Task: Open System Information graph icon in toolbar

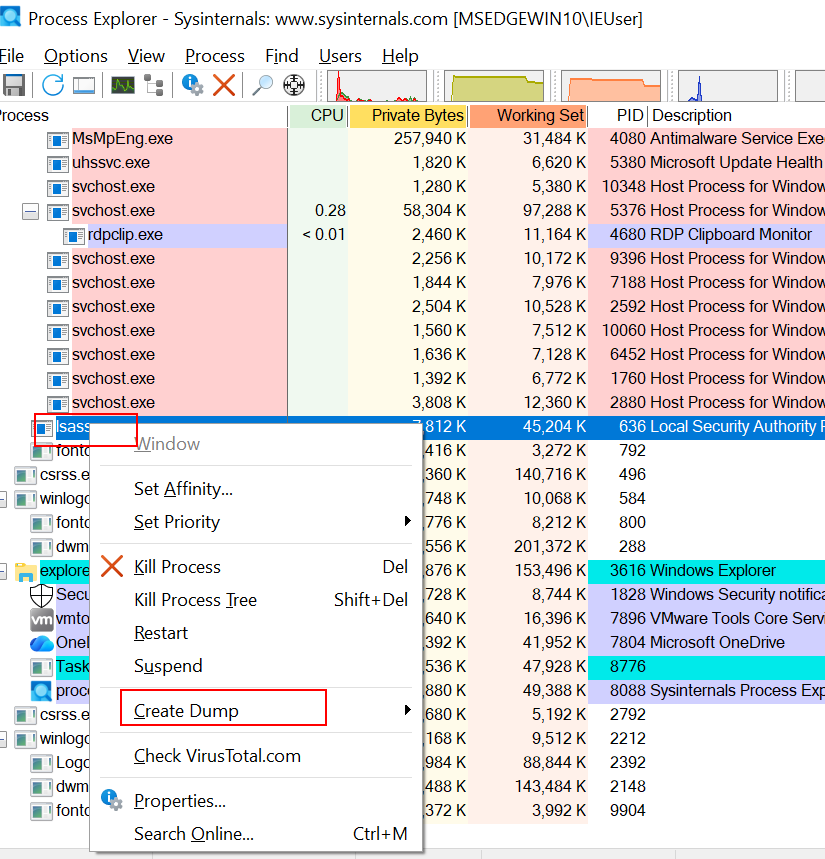Action: tap(123, 85)
